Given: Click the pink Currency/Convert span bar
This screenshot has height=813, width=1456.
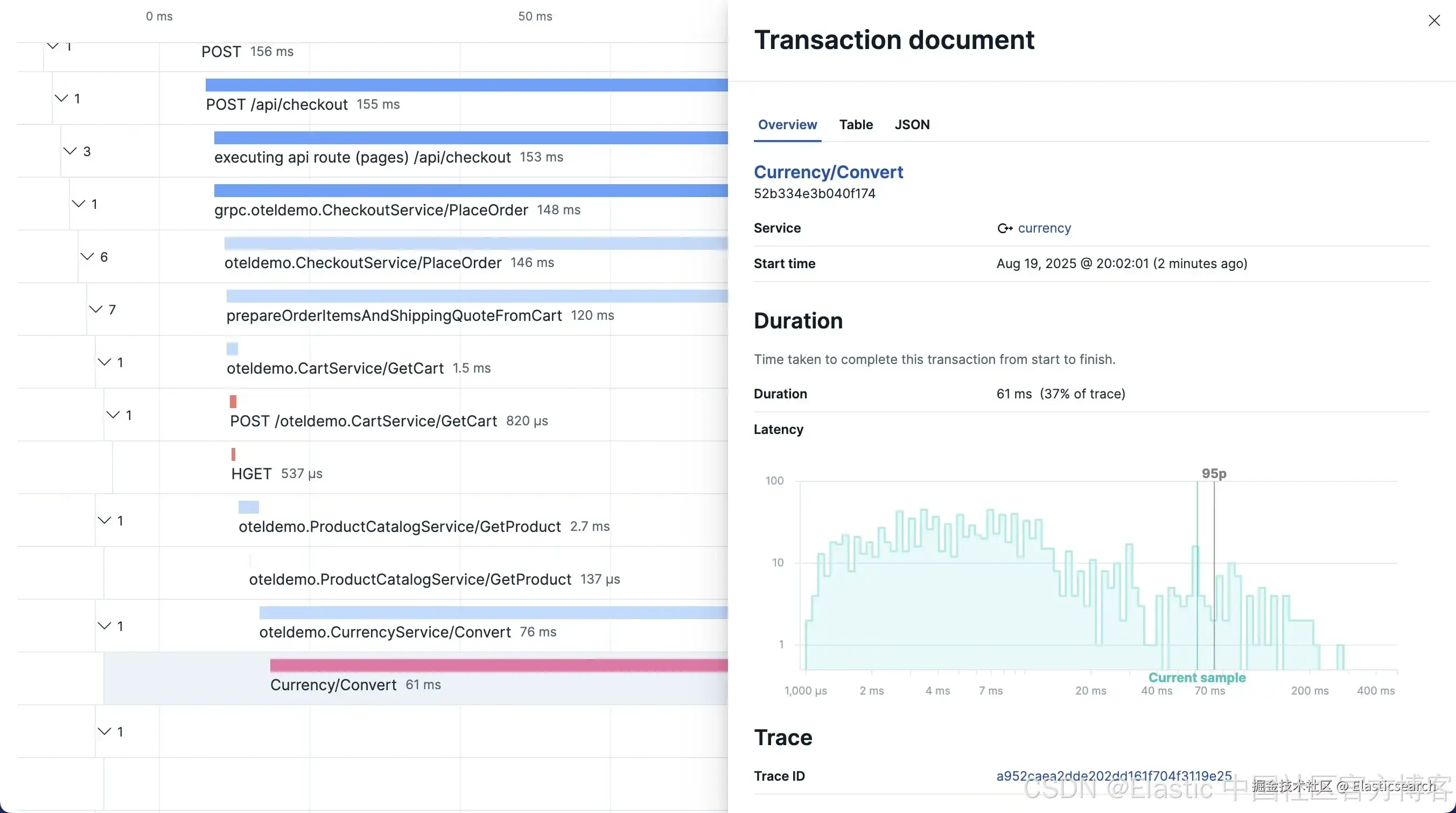Looking at the screenshot, I should (498, 665).
